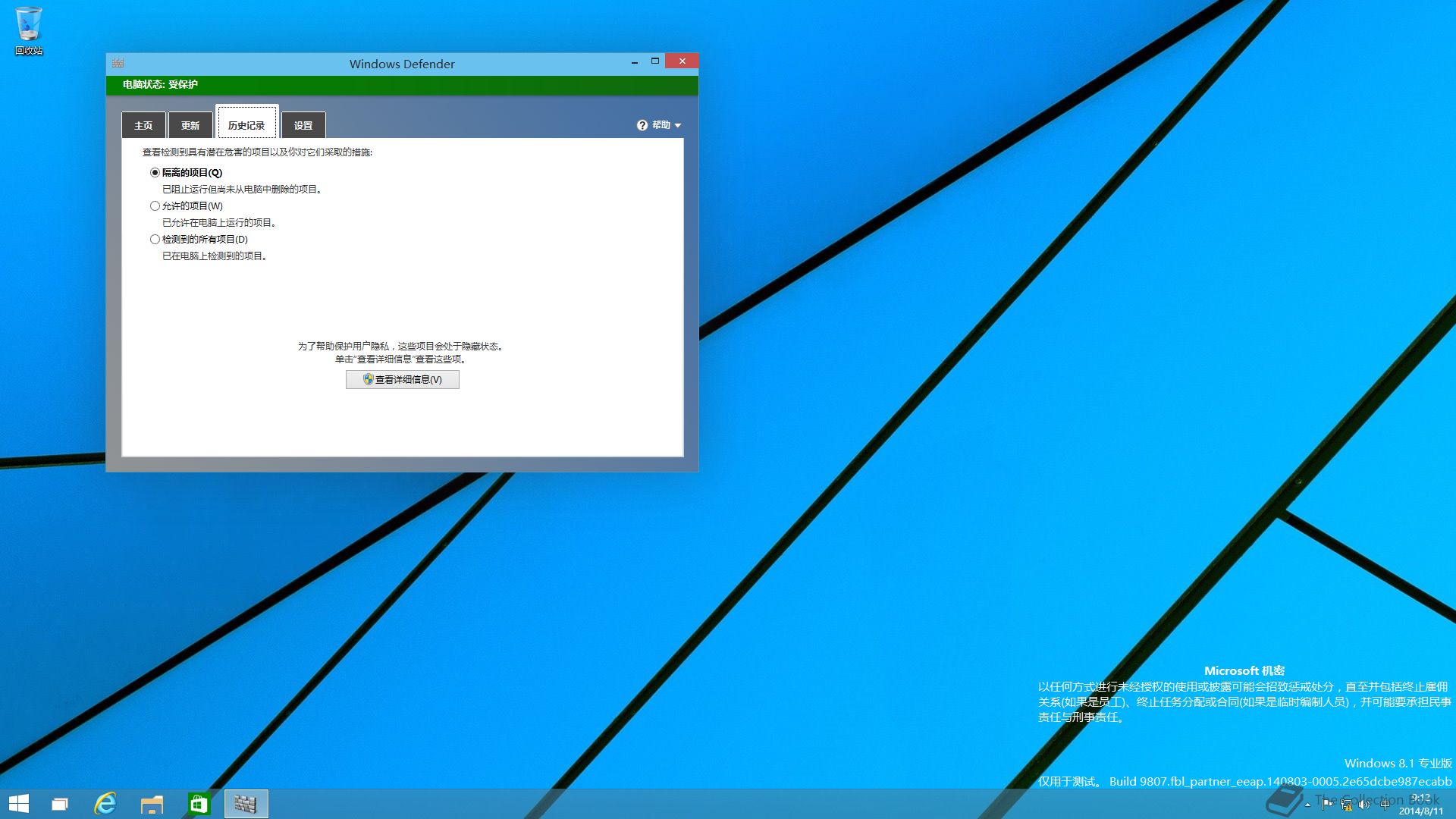The image size is (1456, 819).
Task: Select the 隔离的项目(Q) radio button
Action: [x=155, y=173]
